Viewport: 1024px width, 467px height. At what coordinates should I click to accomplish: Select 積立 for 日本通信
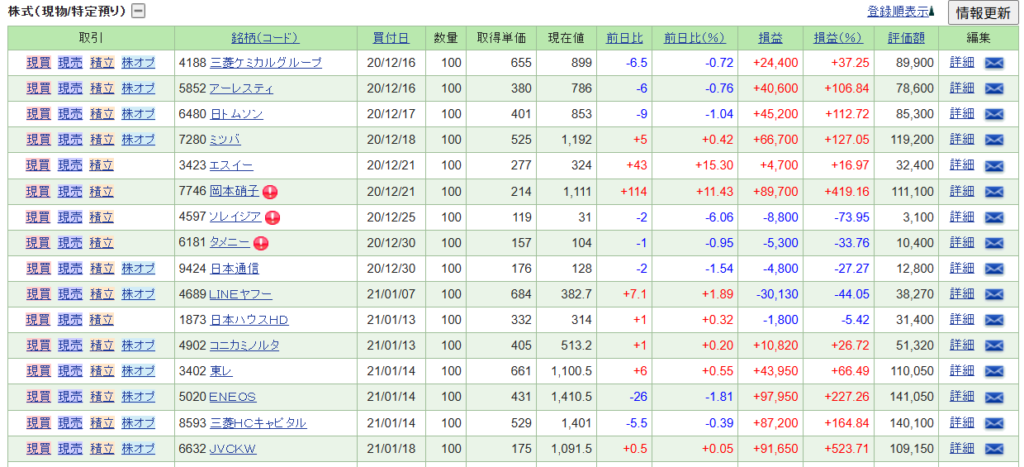point(102,268)
